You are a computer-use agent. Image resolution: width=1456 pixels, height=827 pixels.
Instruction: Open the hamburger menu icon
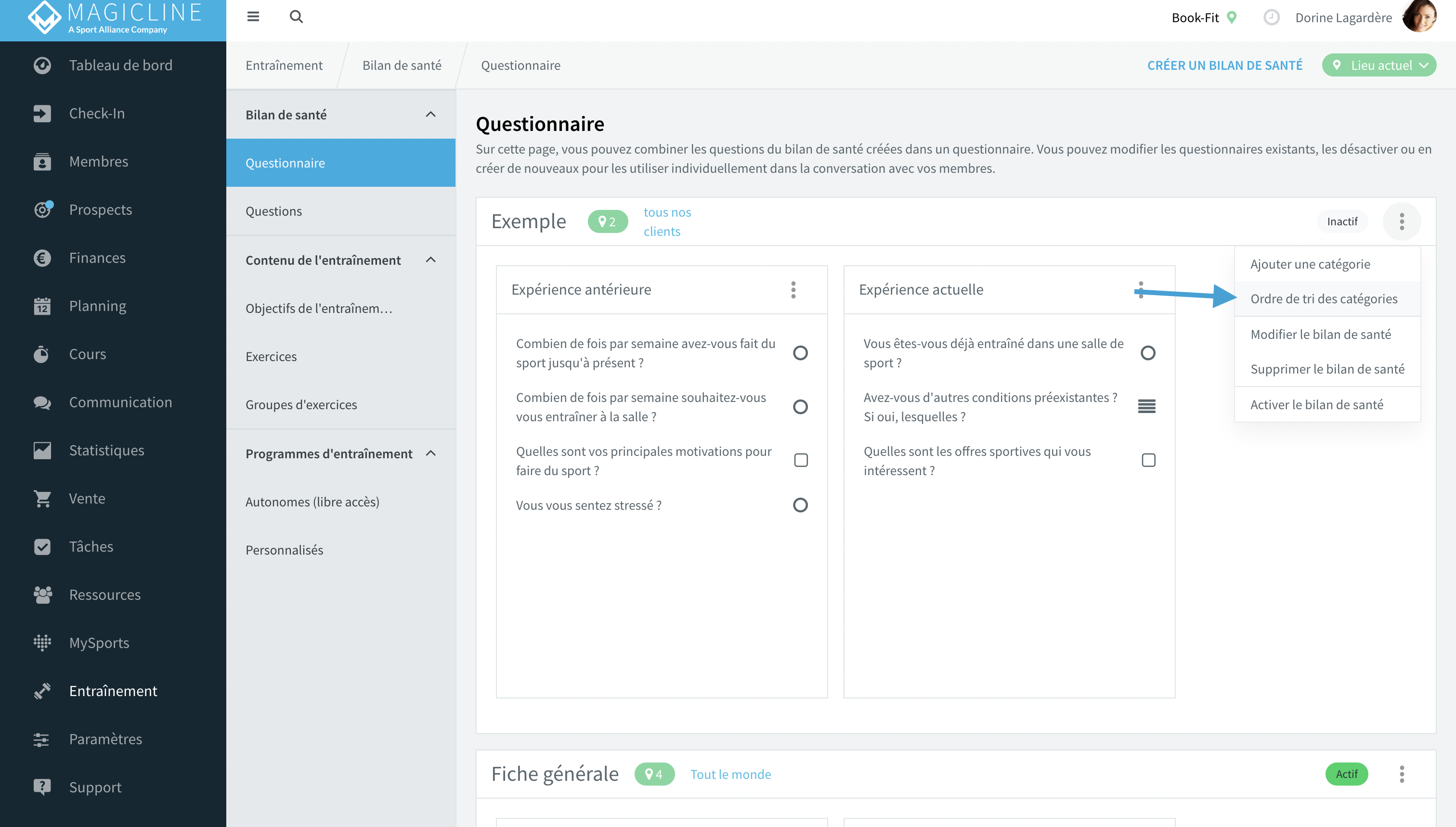[x=253, y=17]
